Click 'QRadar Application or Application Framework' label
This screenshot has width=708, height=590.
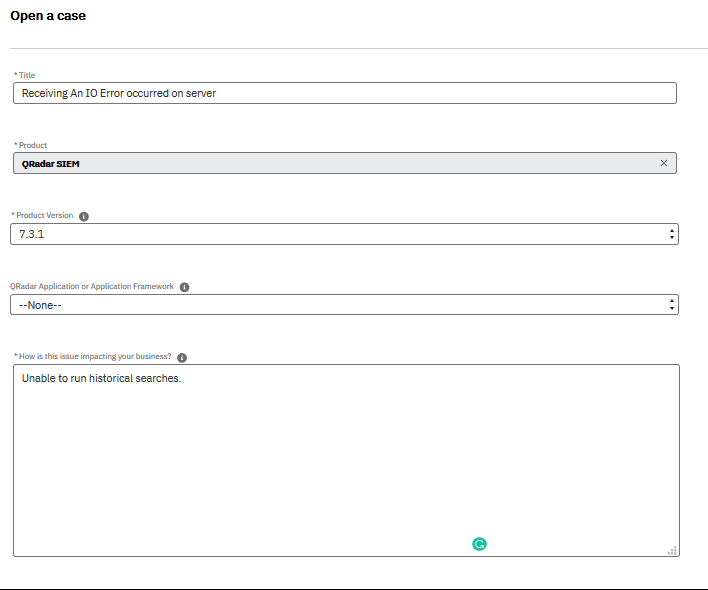[x=92, y=286]
